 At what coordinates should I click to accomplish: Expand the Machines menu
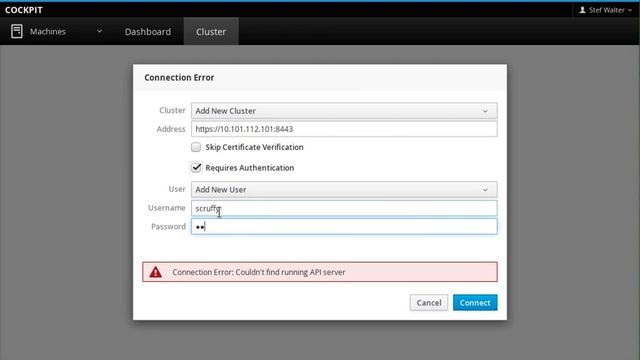tap(57, 31)
